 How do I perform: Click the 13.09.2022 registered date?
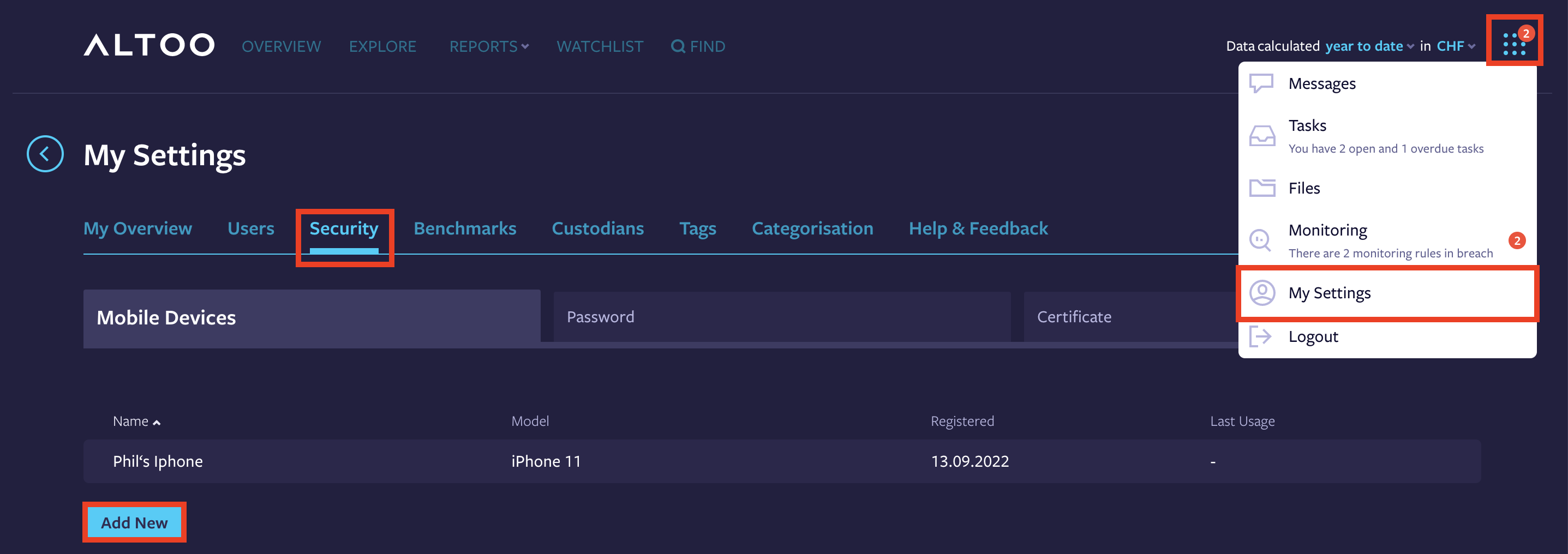click(969, 461)
